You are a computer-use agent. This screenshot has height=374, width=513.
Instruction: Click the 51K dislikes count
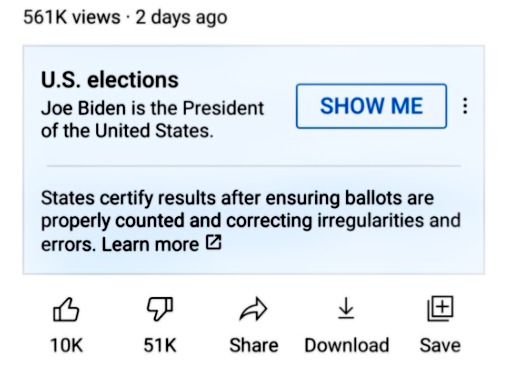click(160, 345)
